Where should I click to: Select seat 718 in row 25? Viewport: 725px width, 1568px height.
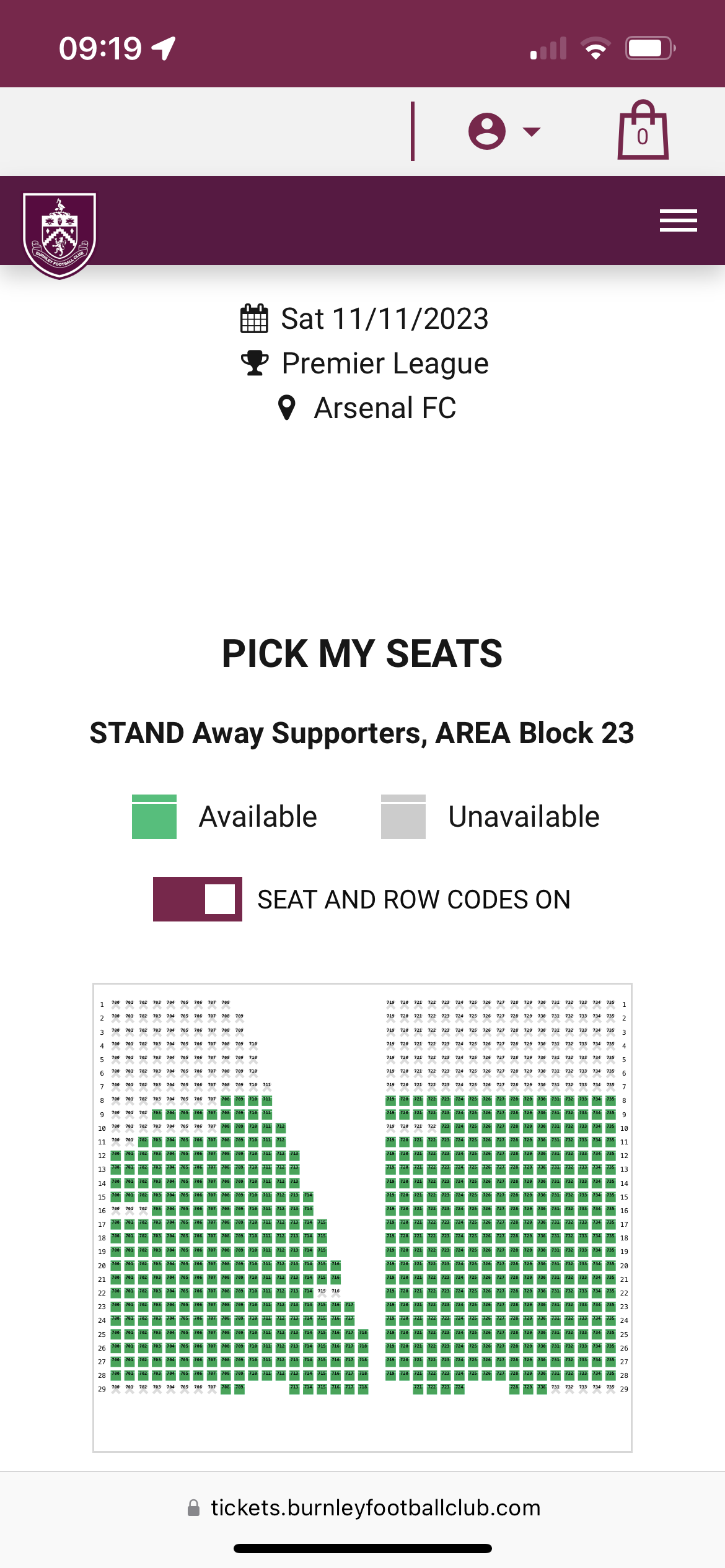[363, 1333]
